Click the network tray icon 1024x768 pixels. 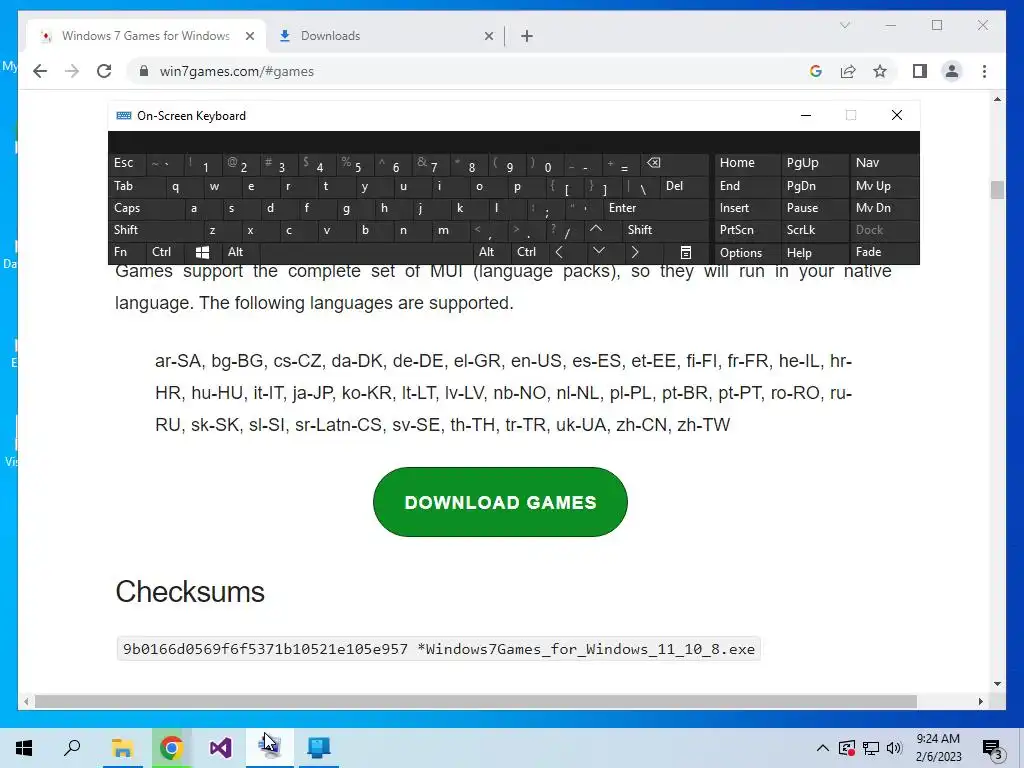point(871,748)
